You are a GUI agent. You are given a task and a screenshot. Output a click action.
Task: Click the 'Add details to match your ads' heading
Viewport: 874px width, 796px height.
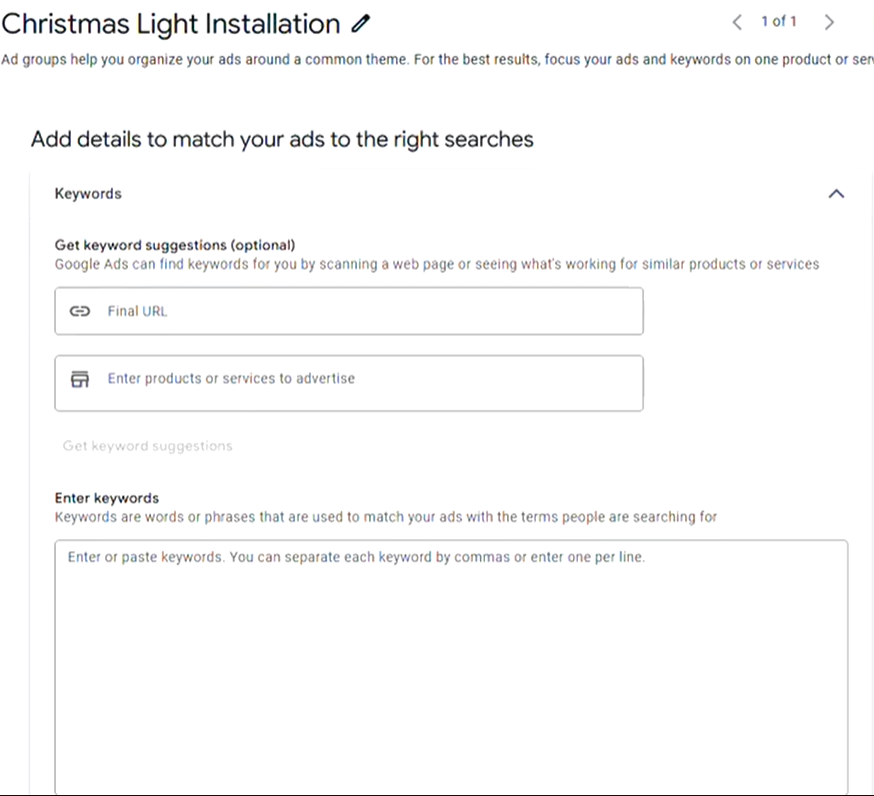tap(282, 139)
